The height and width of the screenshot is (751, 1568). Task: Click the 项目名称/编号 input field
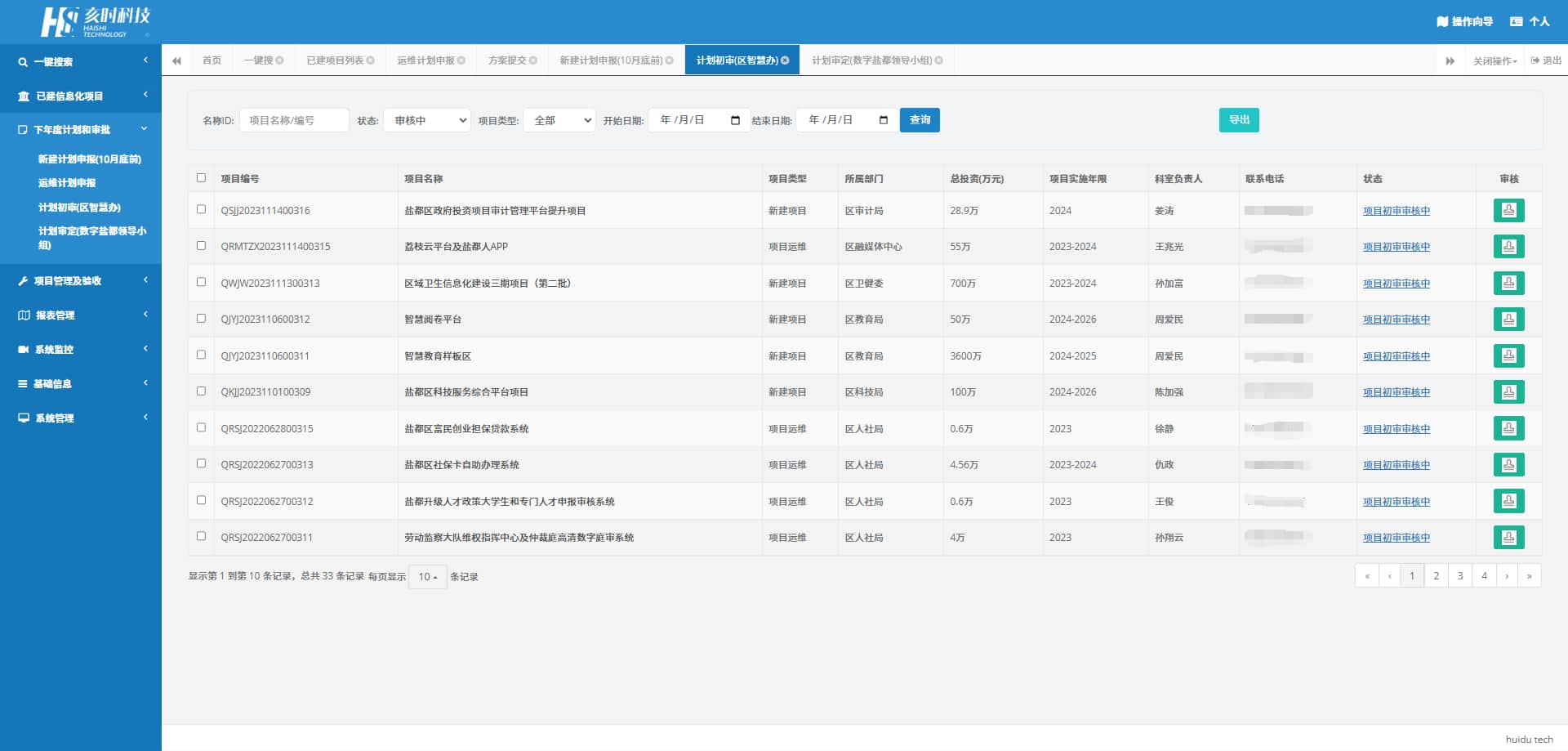[294, 120]
